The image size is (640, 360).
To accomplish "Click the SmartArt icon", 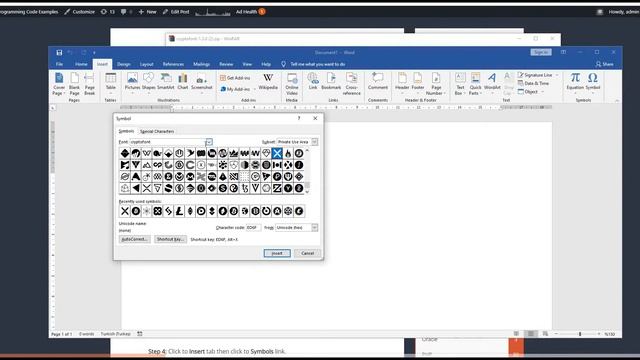I will tap(166, 78).
